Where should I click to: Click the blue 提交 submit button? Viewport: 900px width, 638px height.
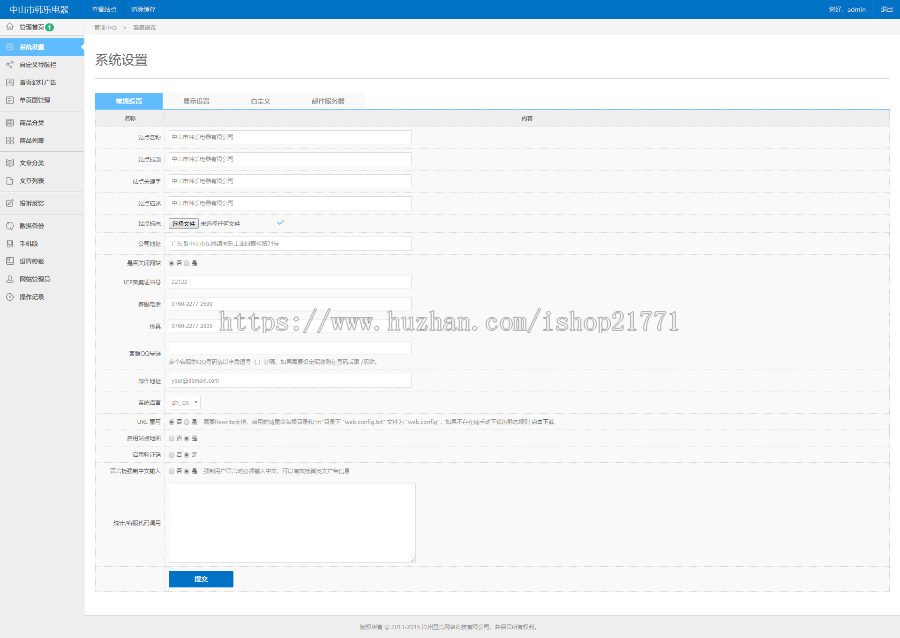click(x=201, y=579)
